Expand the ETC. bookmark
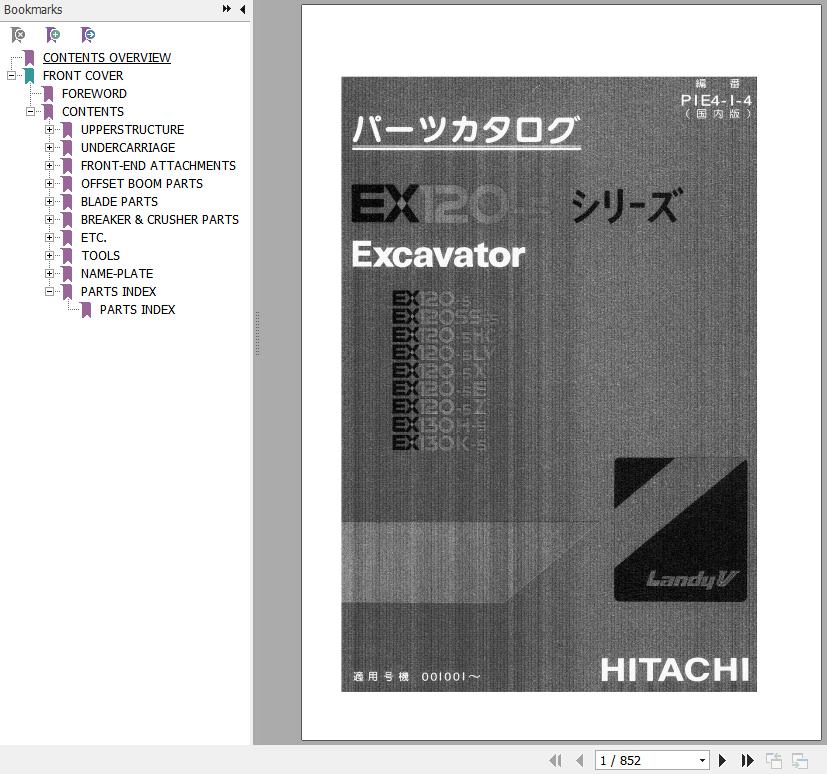 pyautogui.click(x=49, y=237)
